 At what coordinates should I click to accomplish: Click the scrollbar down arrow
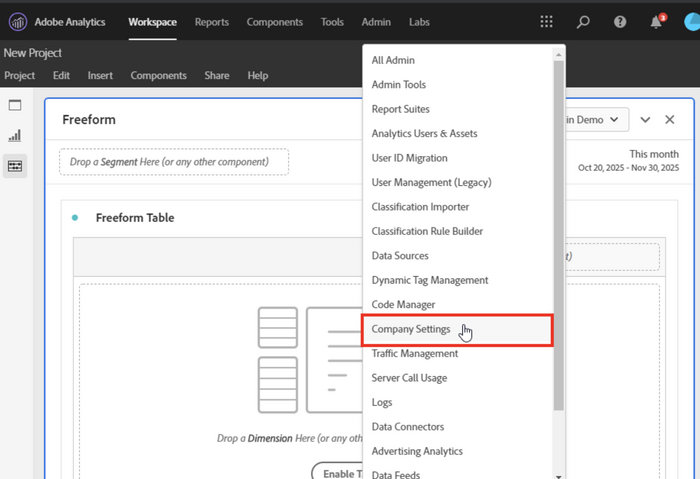pyautogui.click(x=558, y=476)
